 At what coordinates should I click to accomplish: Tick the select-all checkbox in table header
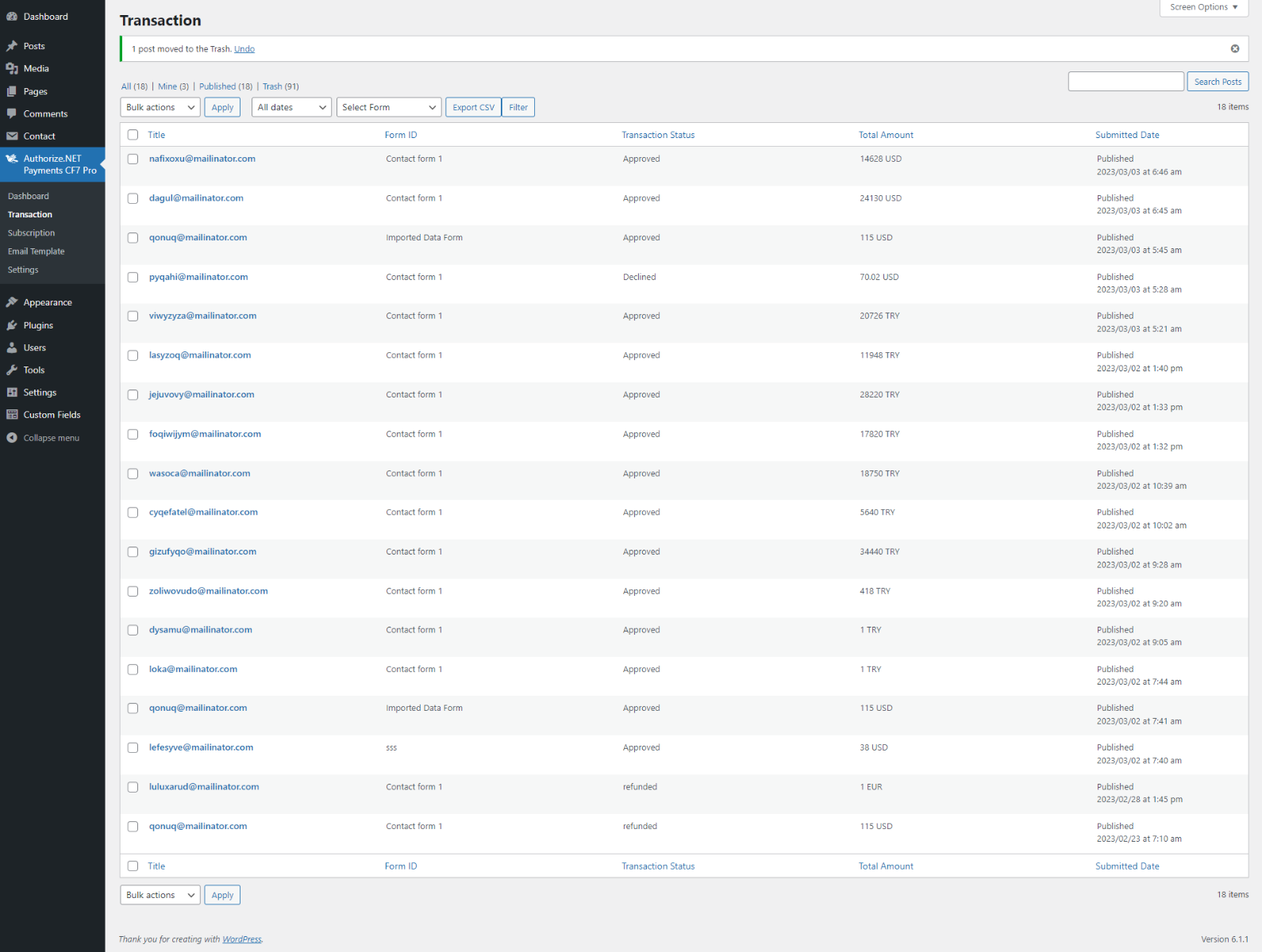133,135
